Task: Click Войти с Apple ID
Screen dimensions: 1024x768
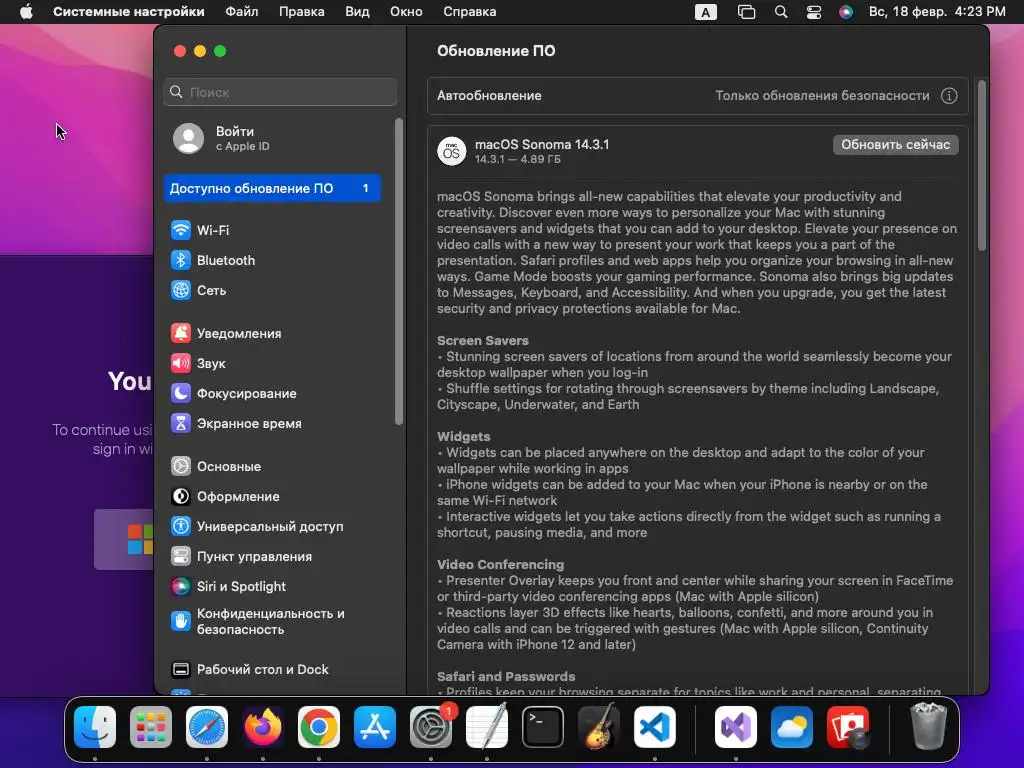Action: click(222, 138)
